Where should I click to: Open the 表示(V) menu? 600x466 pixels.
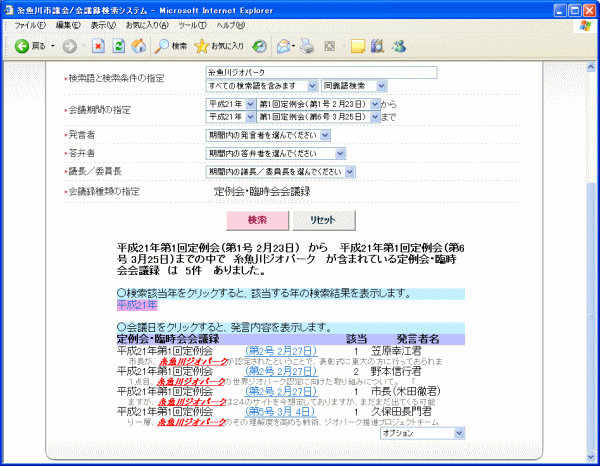(103, 25)
